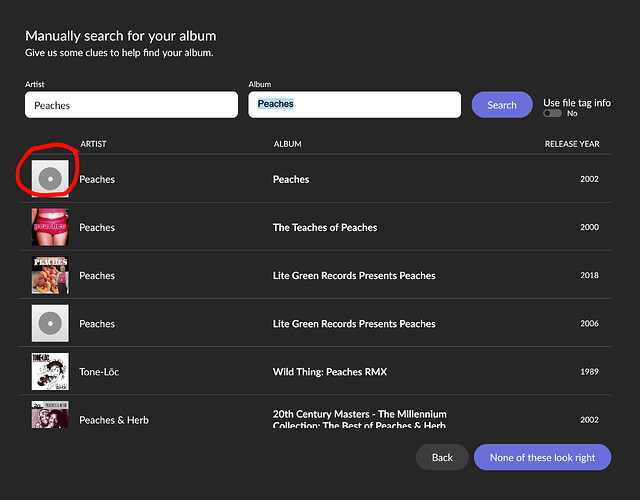Focus the Album search field
Screen dimensions: 640x500
click(x=354, y=105)
